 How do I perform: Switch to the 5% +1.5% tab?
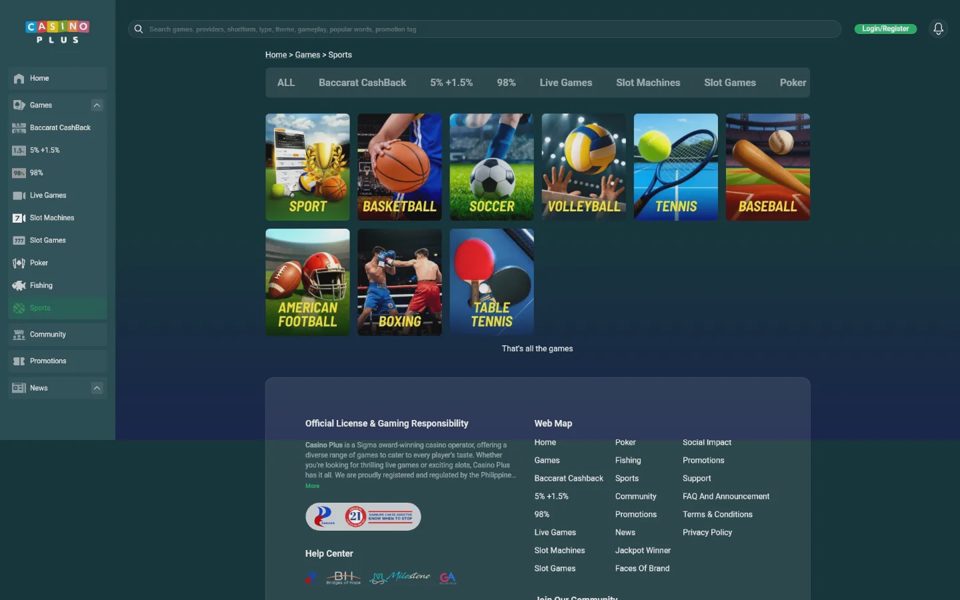pos(451,83)
